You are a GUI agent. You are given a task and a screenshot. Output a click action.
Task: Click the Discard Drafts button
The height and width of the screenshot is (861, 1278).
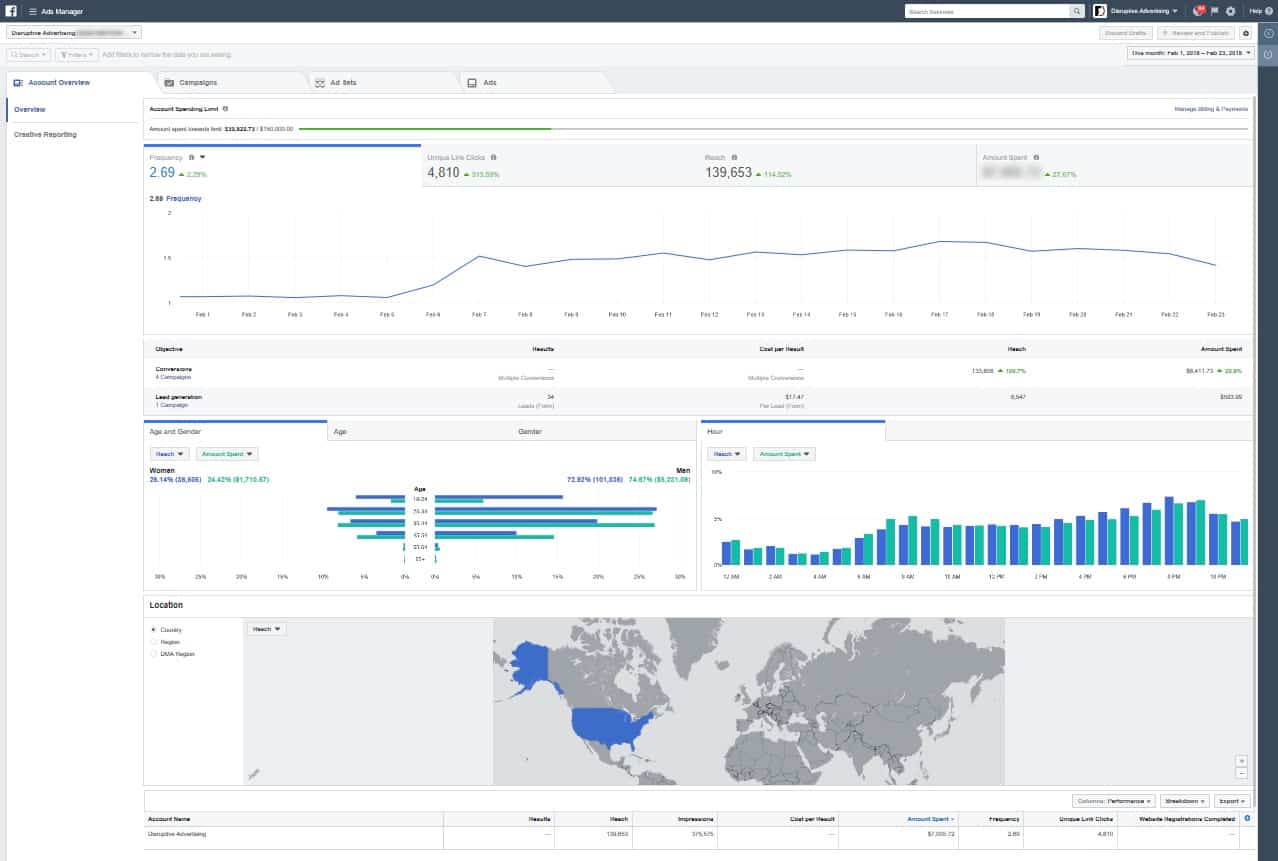[1125, 33]
